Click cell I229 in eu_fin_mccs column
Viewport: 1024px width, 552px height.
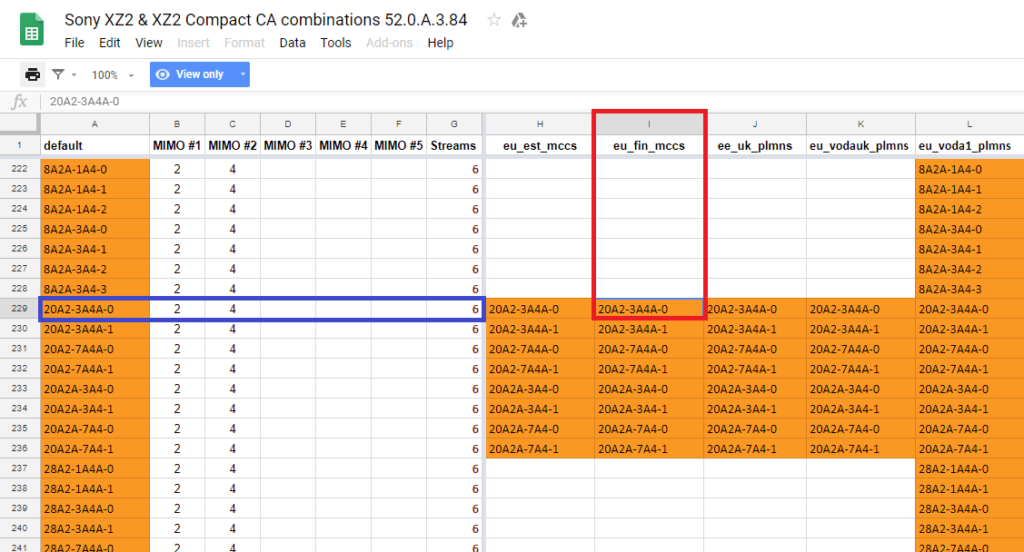pos(649,309)
